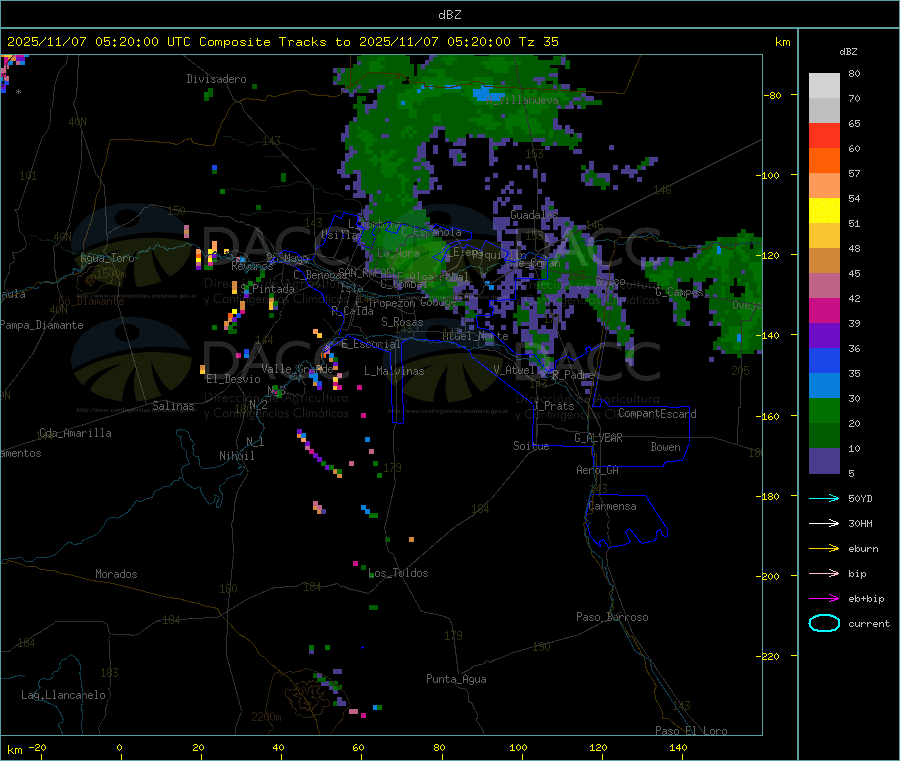Pick the bright yellow swatch between 54 and 51
This screenshot has height=761, width=900.
tap(824, 211)
